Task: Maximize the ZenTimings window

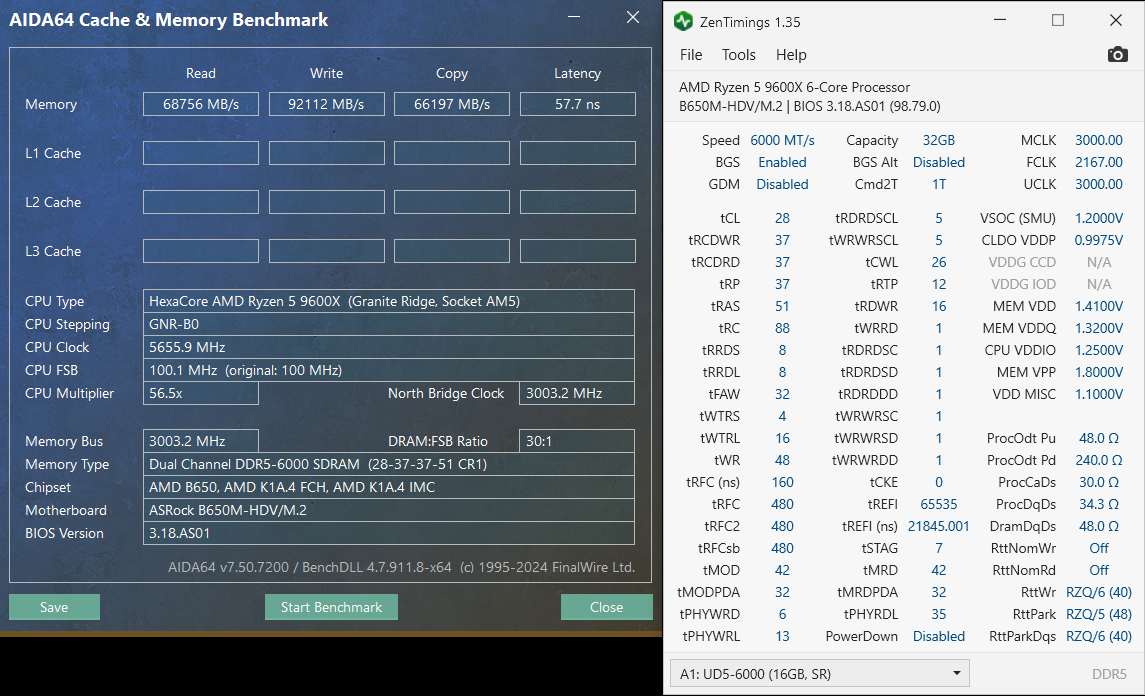Action: (x=1057, y=20)
